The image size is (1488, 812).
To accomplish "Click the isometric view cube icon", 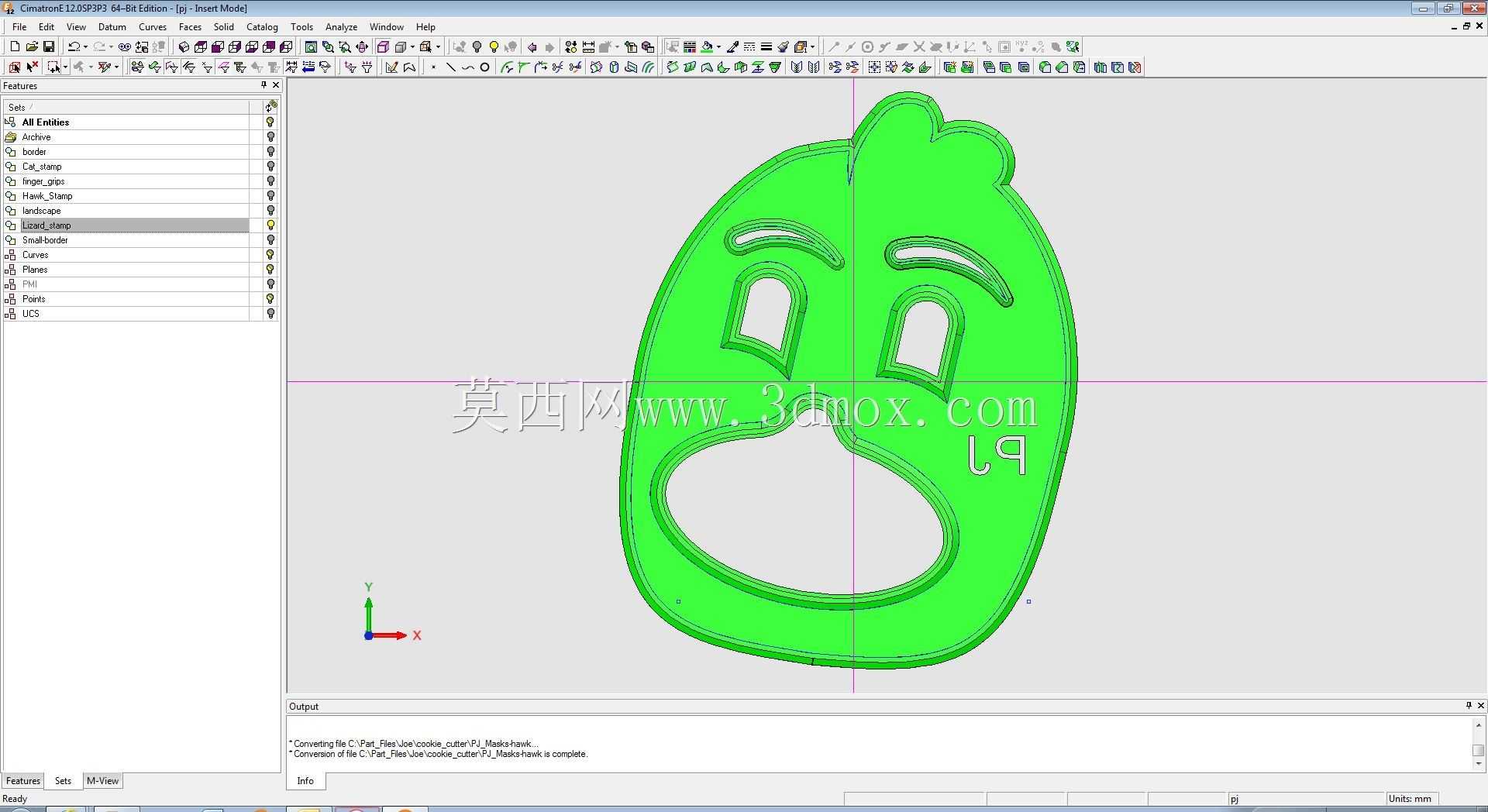I will click(x=184, y=46).
